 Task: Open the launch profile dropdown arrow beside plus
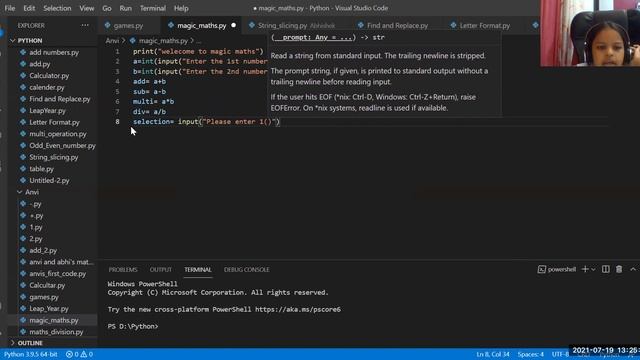pyautogui.click(x=593, y=269)
